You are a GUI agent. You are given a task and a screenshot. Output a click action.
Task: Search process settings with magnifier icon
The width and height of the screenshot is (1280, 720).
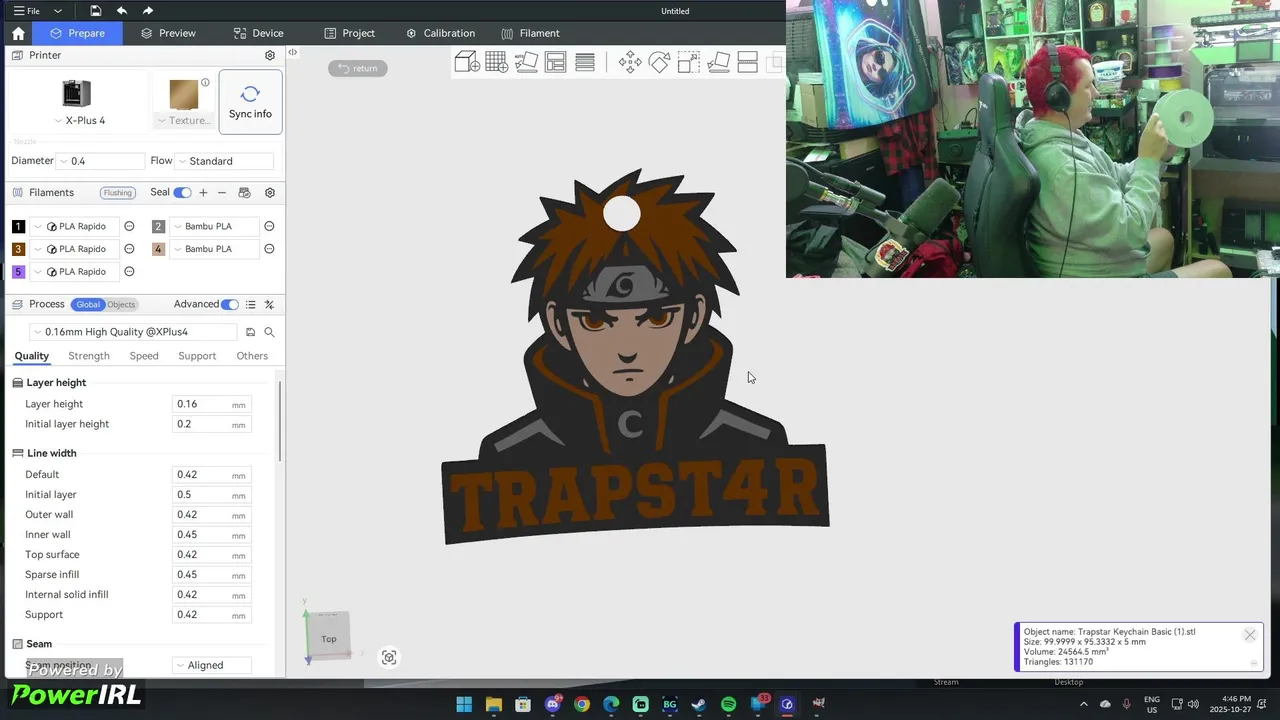tap(269, 332)
